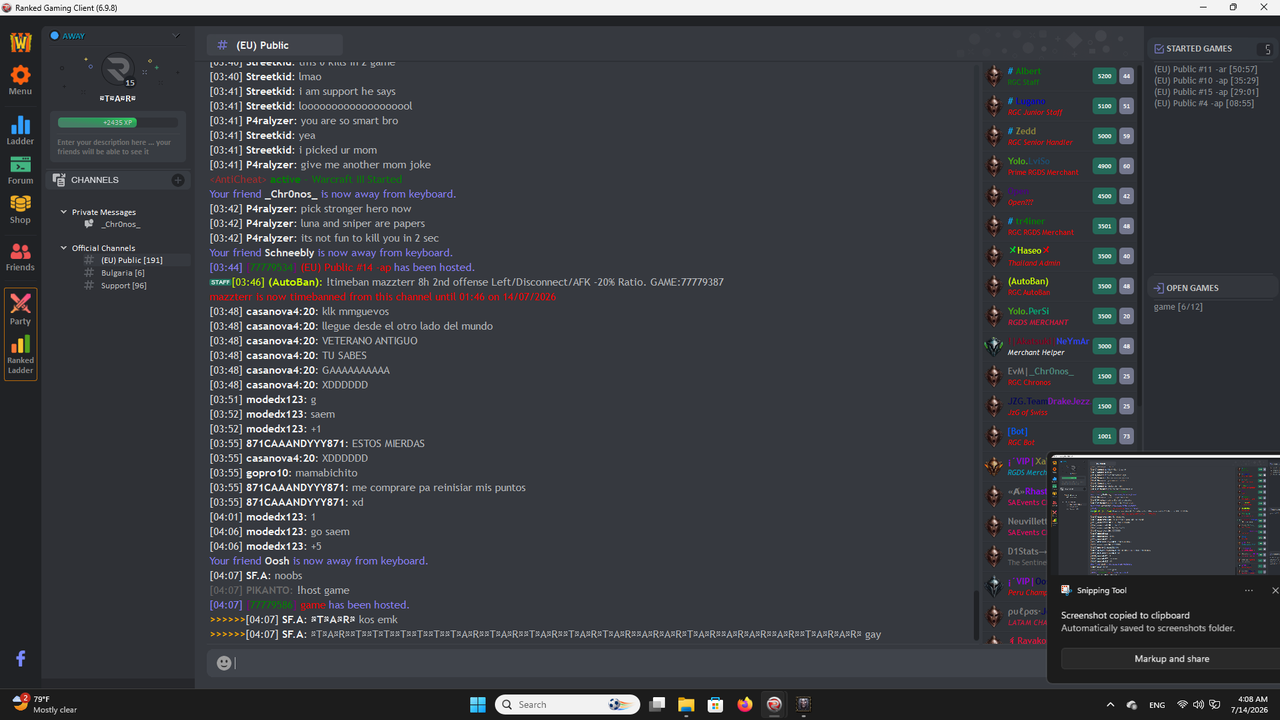The width and height of the screenshot is (1280, 720).
Task: Add a channel with the plus icon
Action: click(x=178, y=180)
